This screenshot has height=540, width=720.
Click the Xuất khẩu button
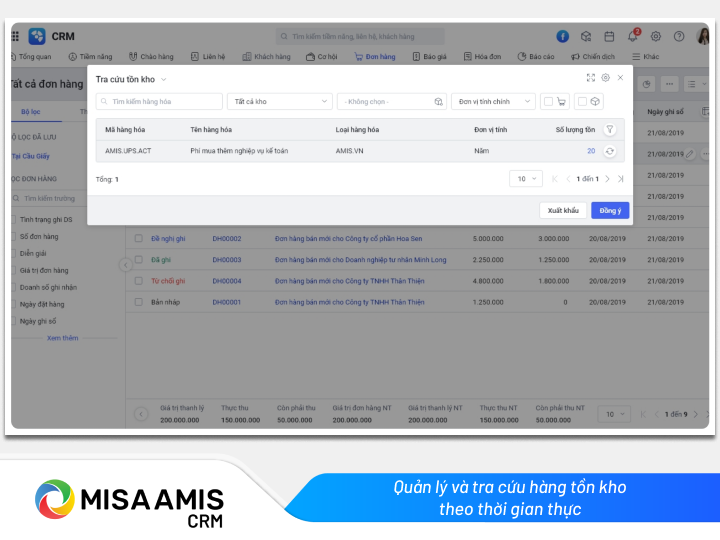tap(563, 210)
